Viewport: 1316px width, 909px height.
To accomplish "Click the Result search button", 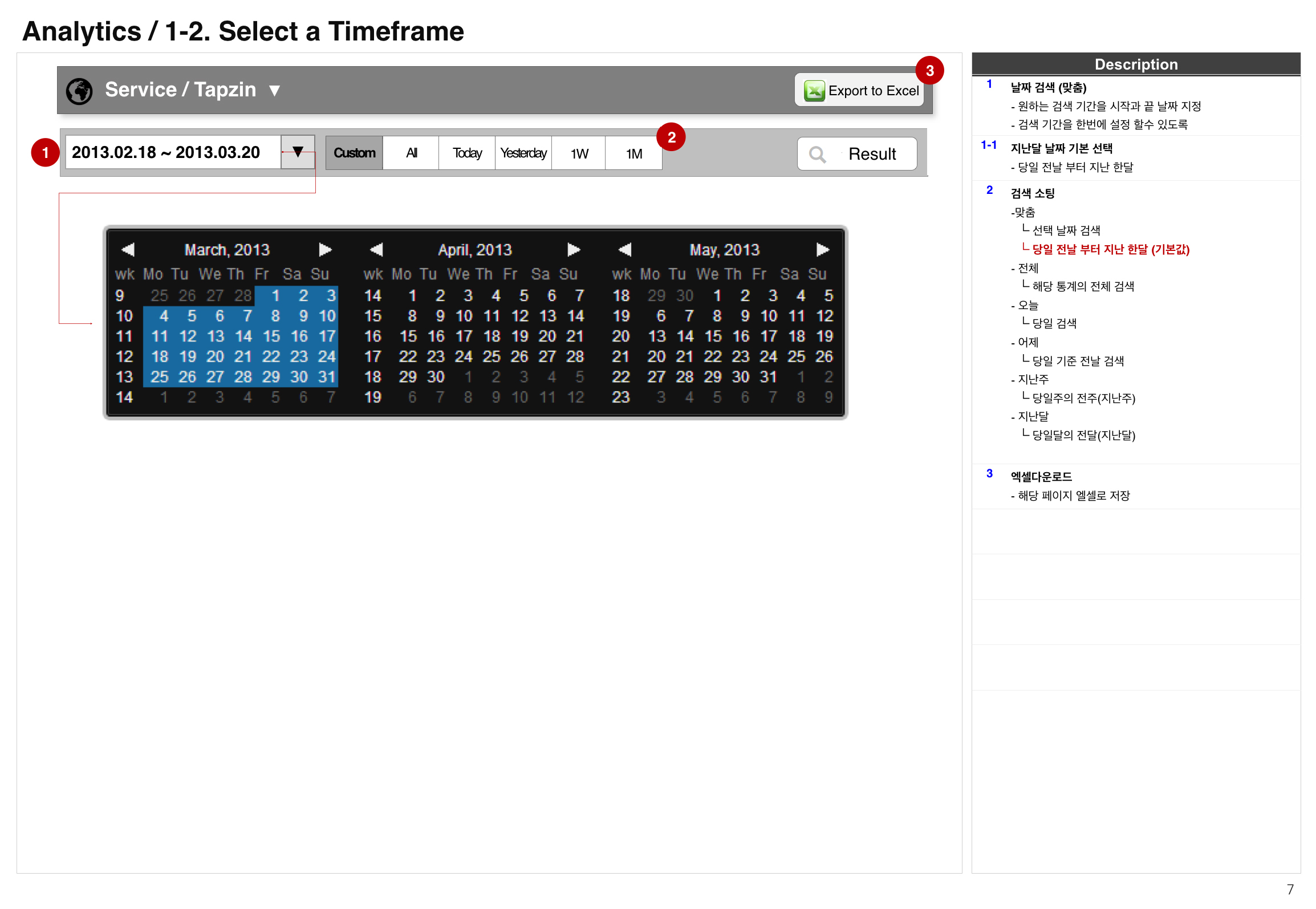I will (857, 154).
